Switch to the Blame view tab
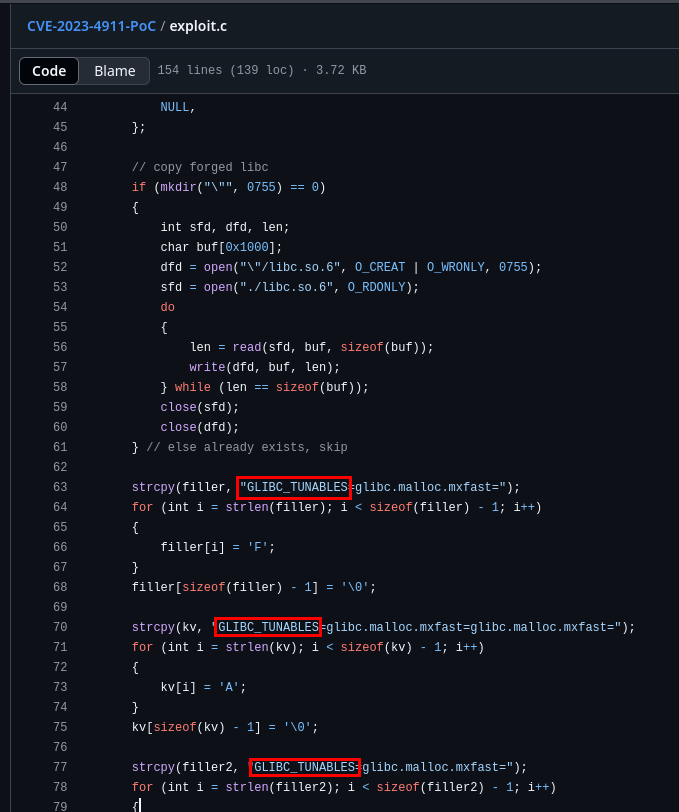The image size is (679, 812). (x=114, y=71)
